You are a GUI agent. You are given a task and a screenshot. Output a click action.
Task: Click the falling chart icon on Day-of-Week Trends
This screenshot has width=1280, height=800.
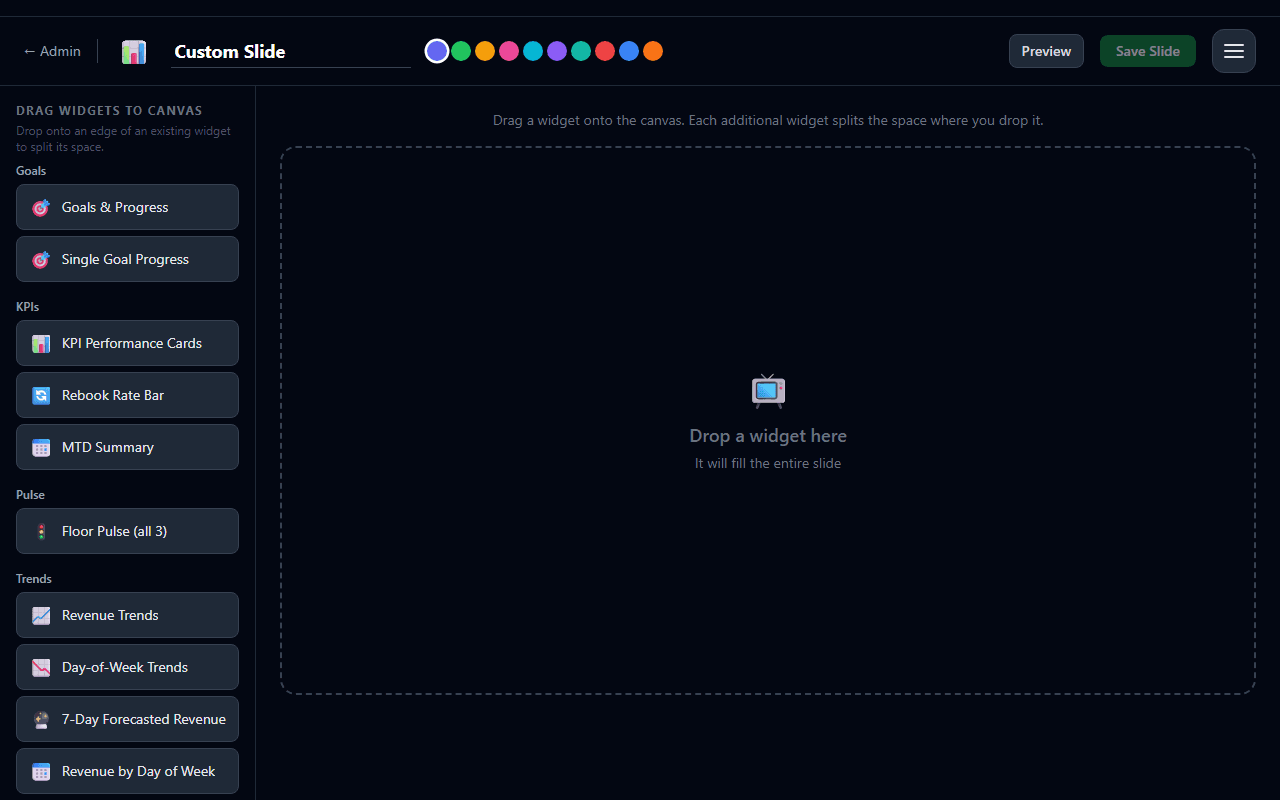point(41,668)
